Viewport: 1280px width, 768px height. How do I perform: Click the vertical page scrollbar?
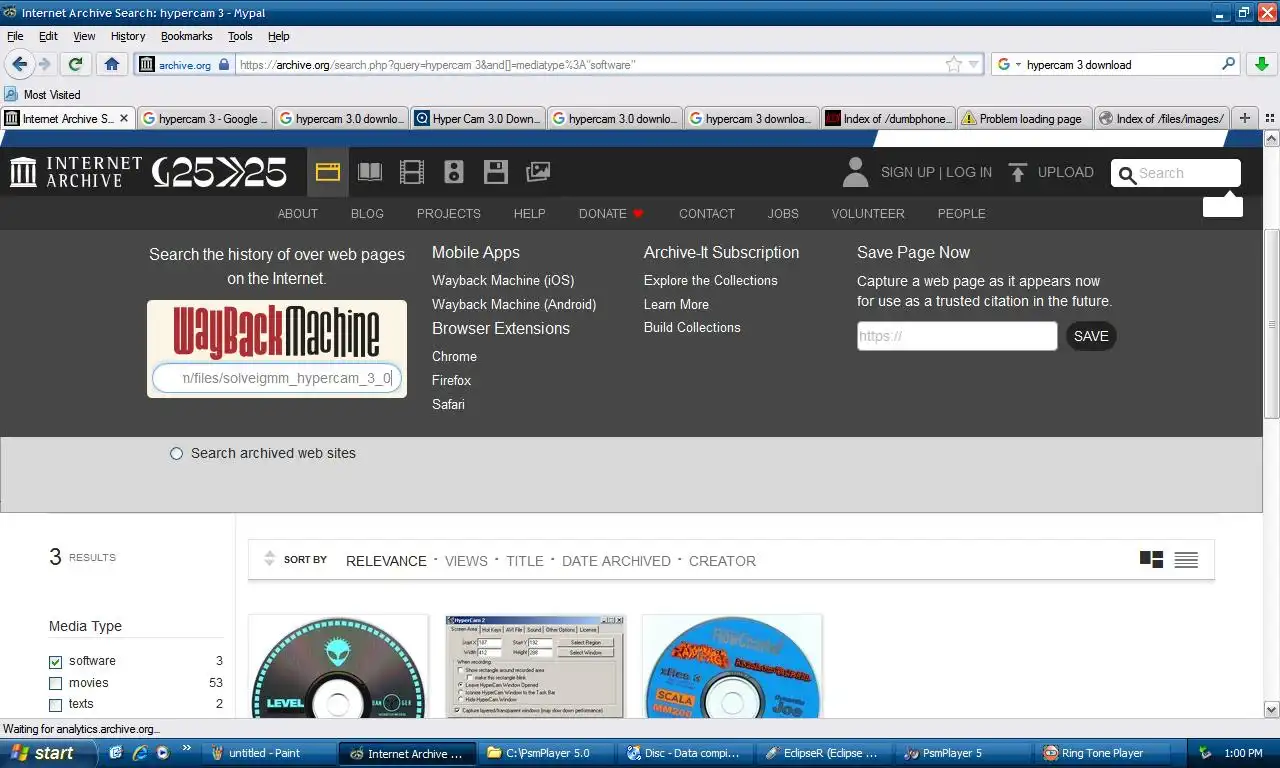point(1271,324)
